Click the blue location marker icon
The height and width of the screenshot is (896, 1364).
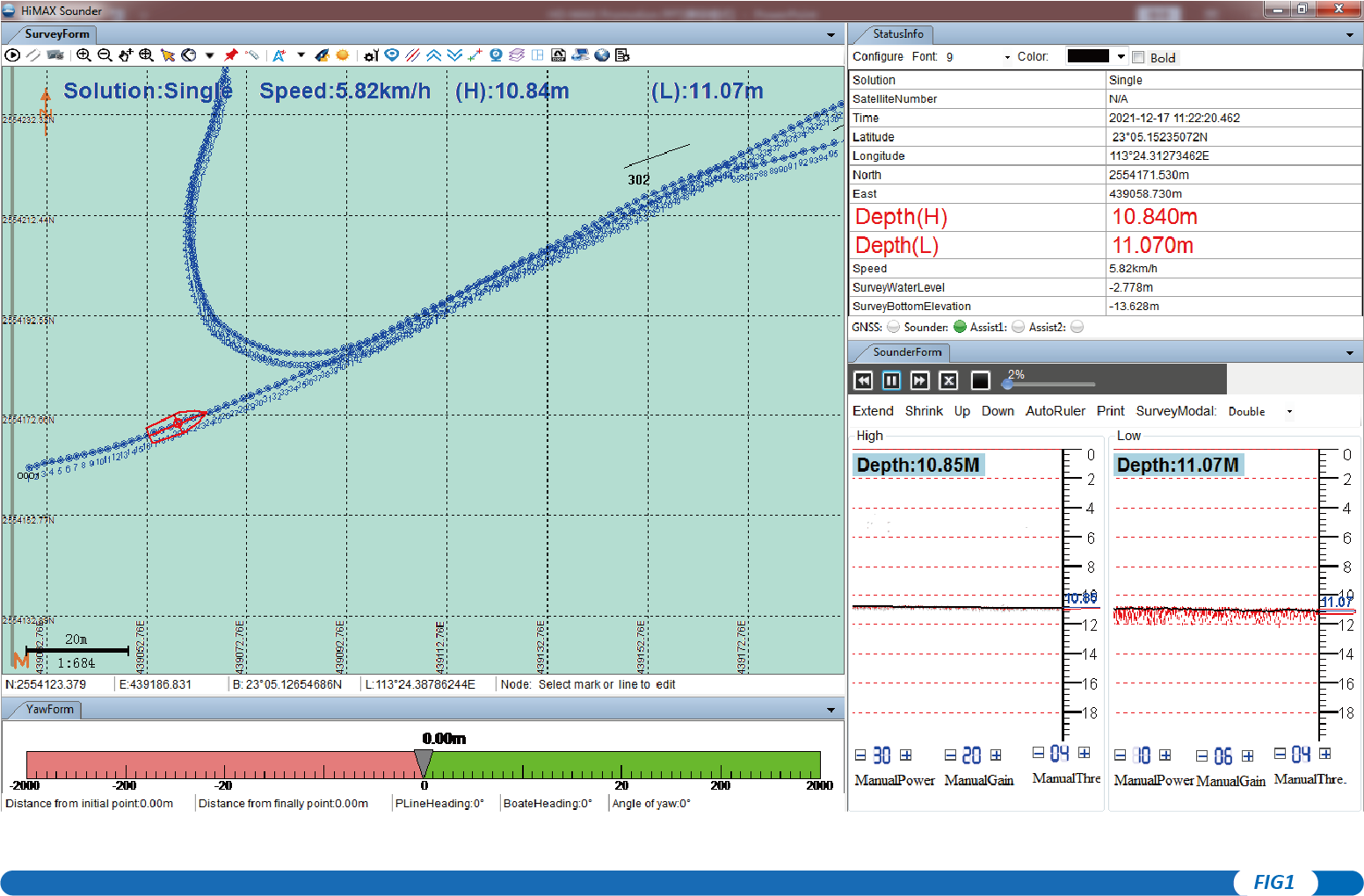(392, 54)
